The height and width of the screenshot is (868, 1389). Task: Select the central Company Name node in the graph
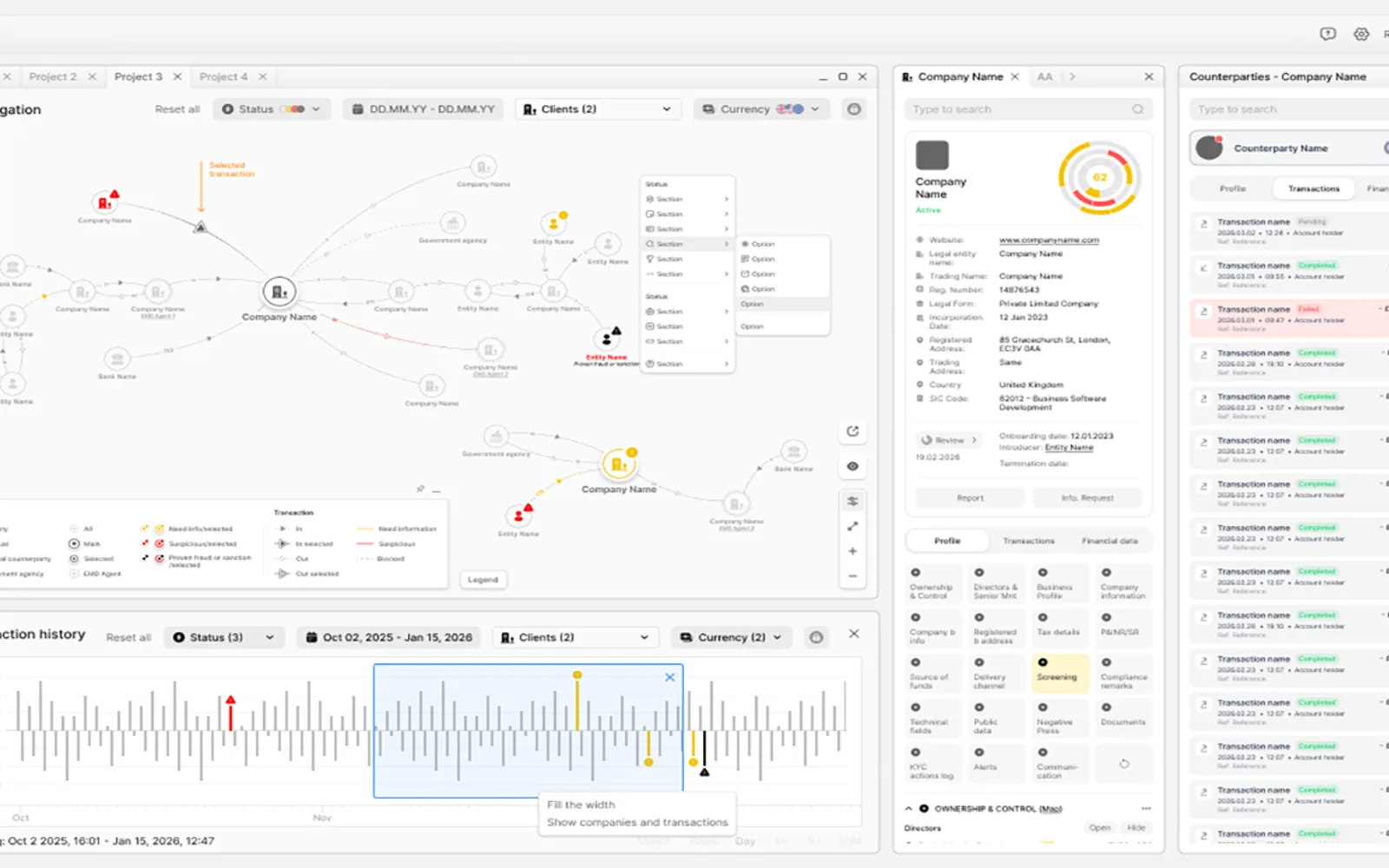tap(279, 292)
